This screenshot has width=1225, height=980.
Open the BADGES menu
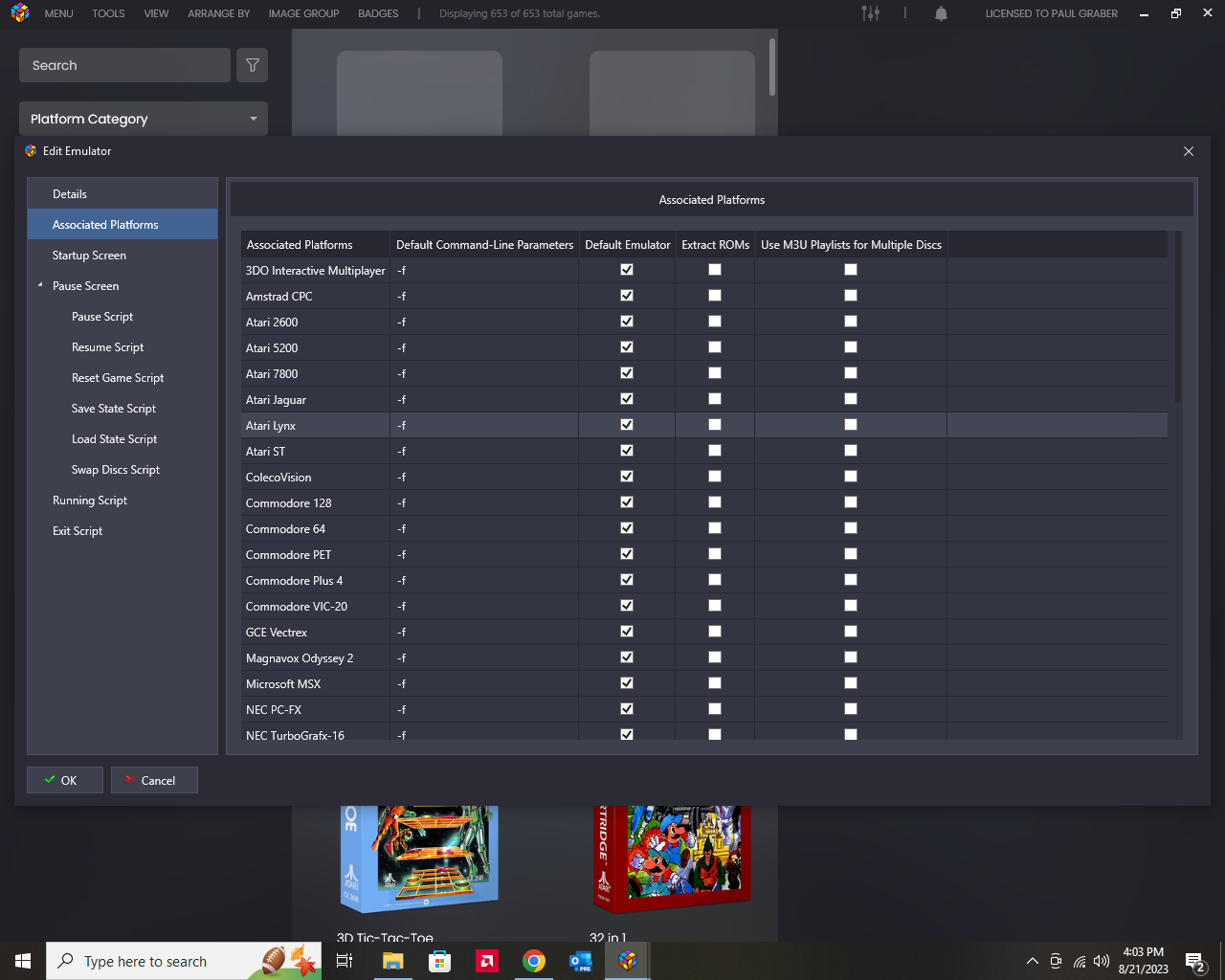(x=378, y=13)
